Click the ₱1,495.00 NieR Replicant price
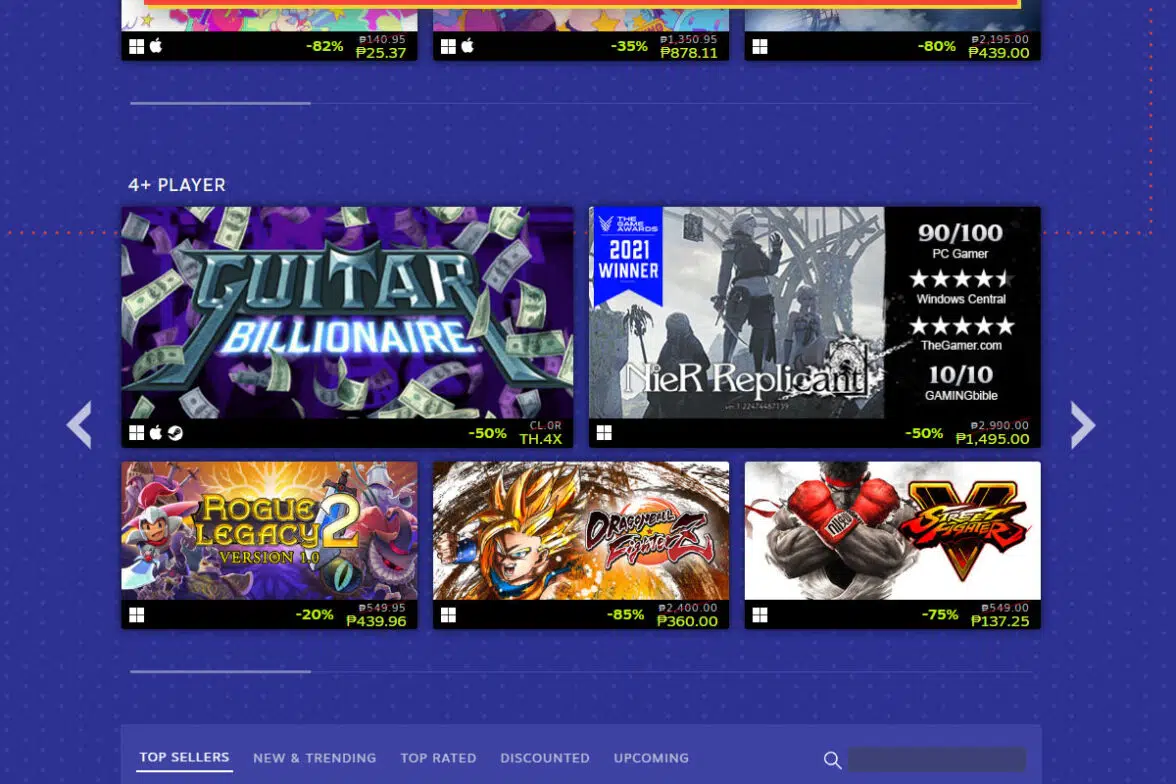Image resolution: width=1176 pixels, height=784 pixels. point(992,439)
